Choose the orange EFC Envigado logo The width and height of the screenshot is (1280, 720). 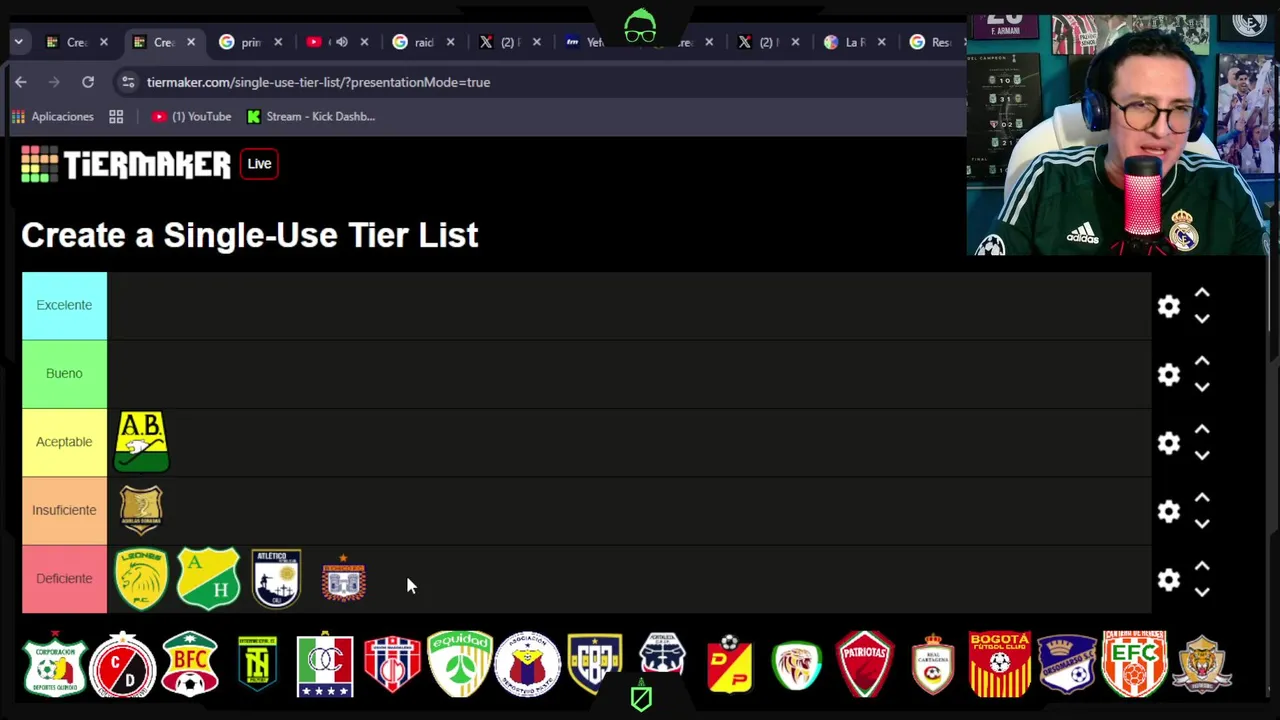1135,664
